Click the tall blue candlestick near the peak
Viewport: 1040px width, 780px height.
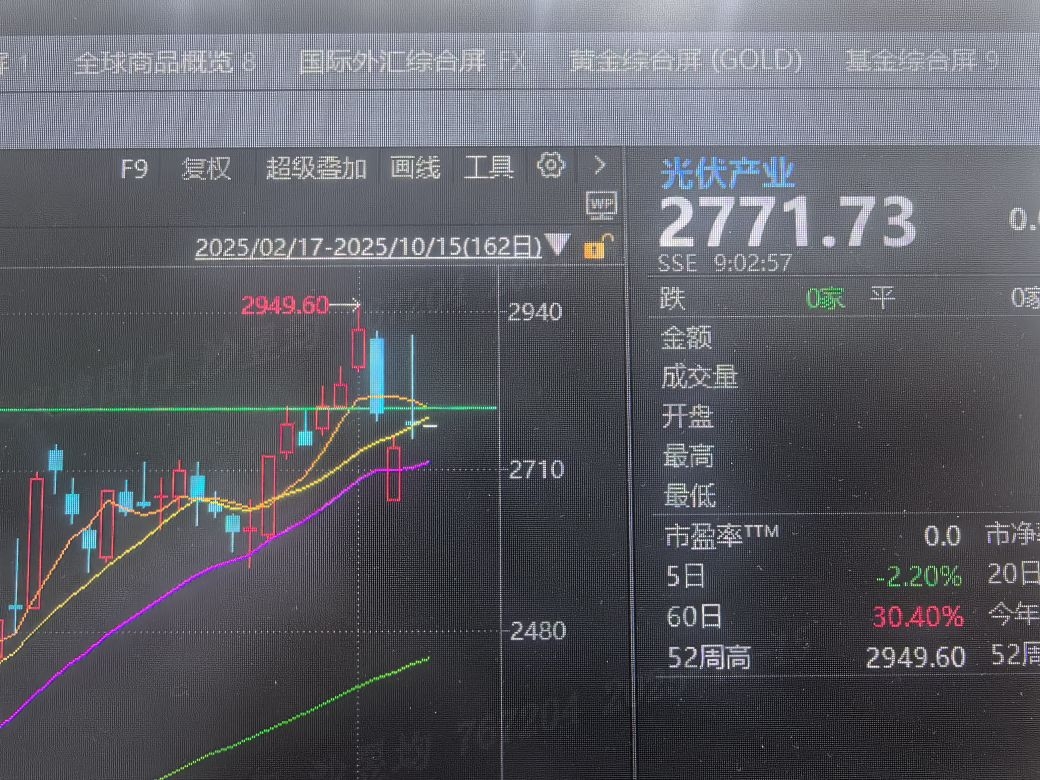[377, 375]
